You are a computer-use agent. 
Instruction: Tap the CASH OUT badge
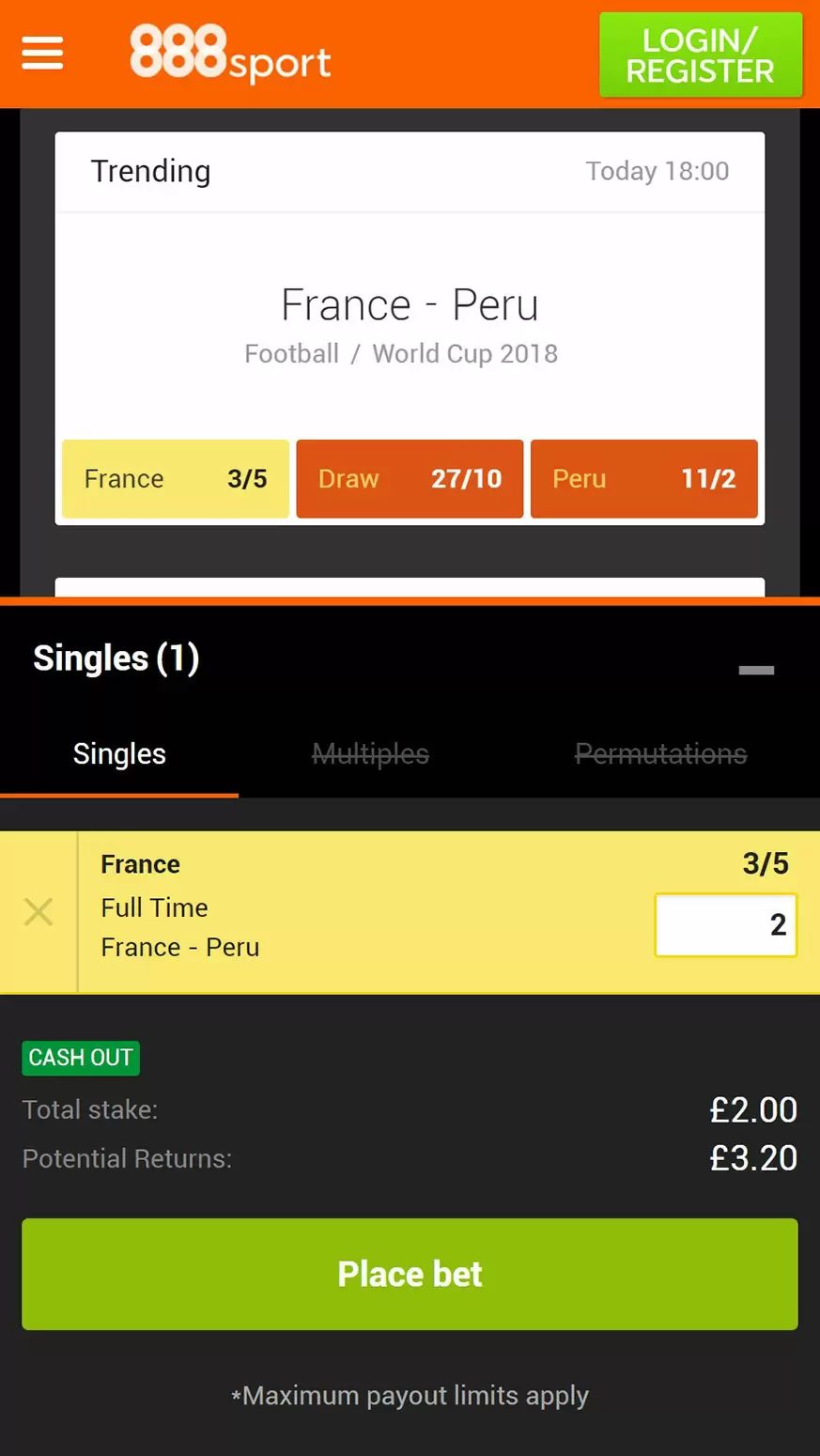tap(81, 1058)
